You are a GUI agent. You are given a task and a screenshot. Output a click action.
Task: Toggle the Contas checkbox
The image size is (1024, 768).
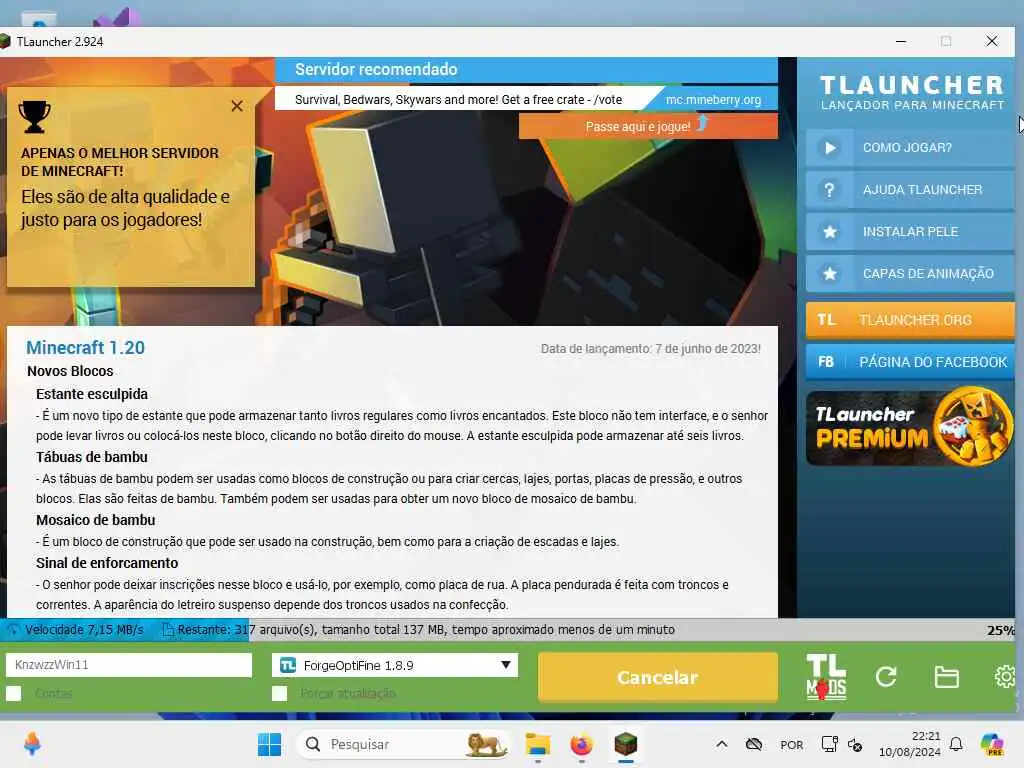[14, 694]
